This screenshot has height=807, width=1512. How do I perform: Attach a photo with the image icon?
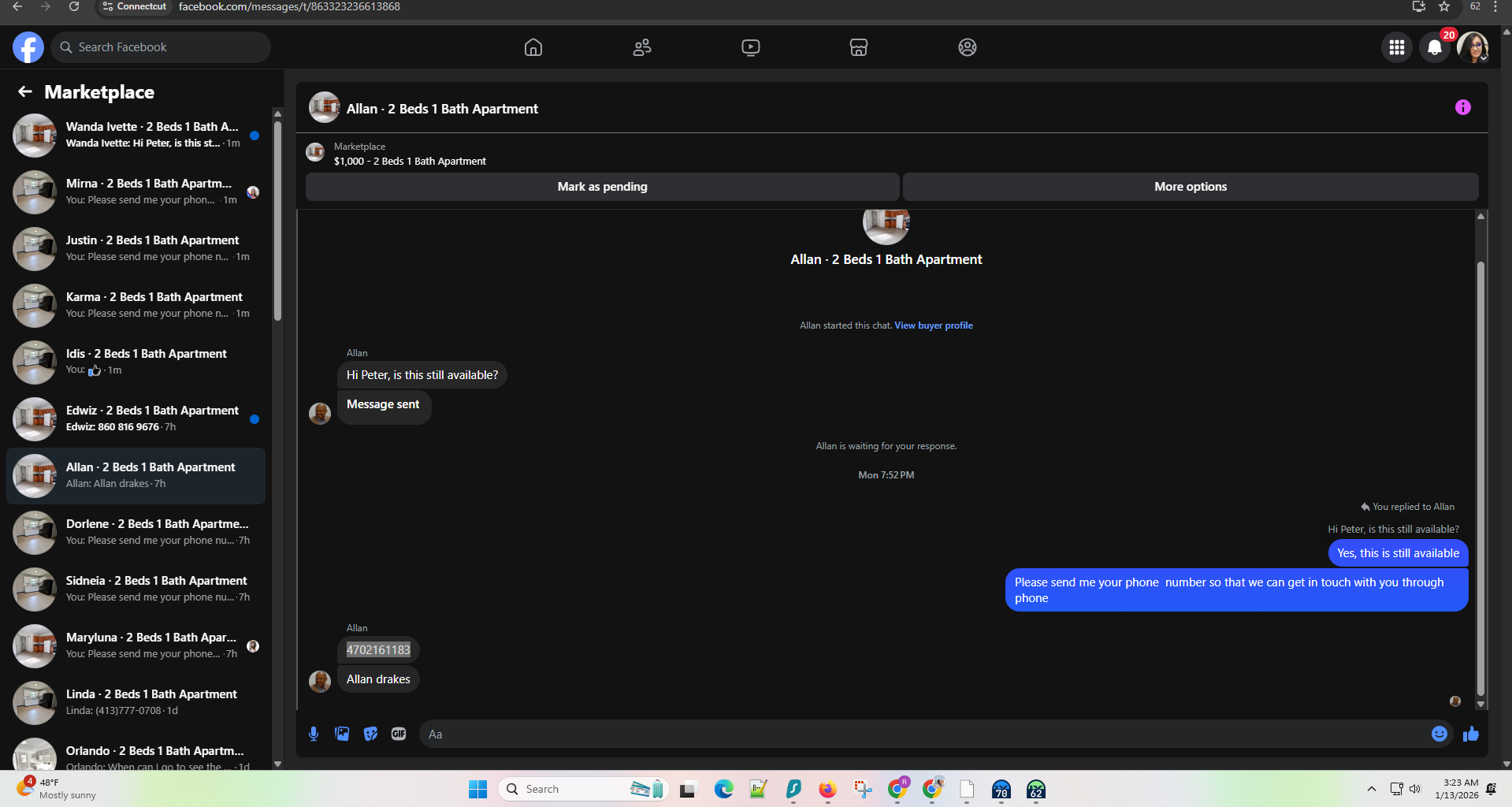coord(342,734)
